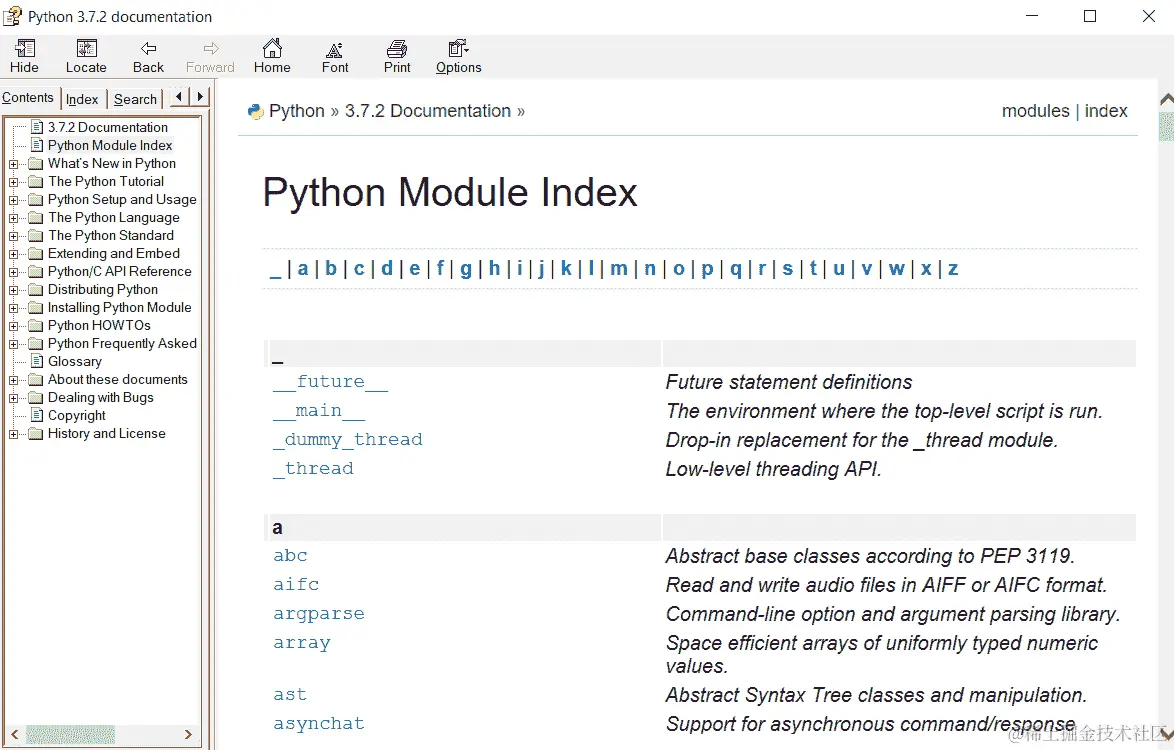
Task: Select About these documents tree item
Action: tap(118, 379)
